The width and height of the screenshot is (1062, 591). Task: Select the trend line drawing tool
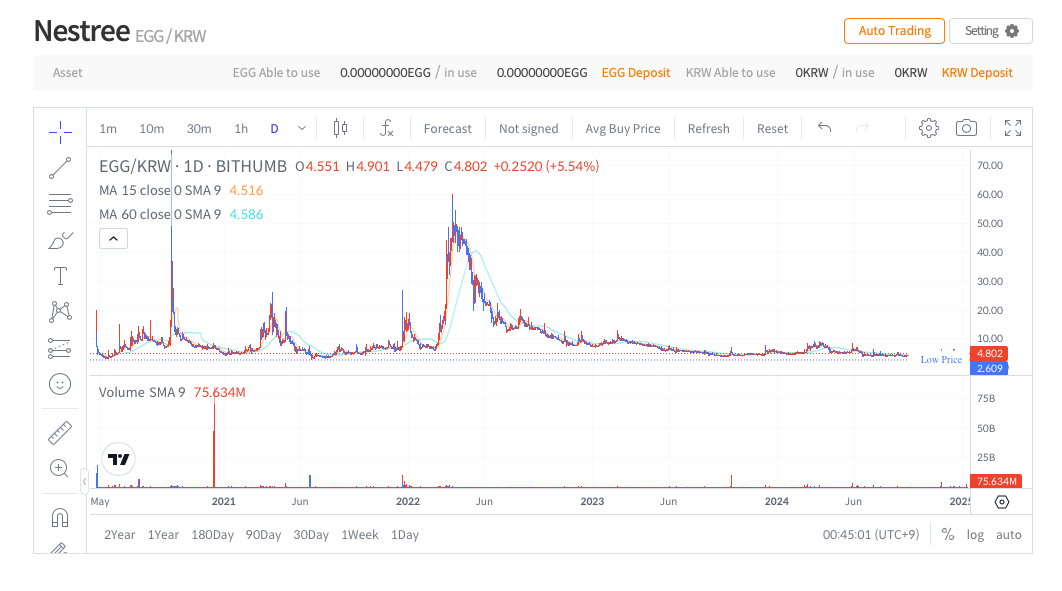[60, 168]
